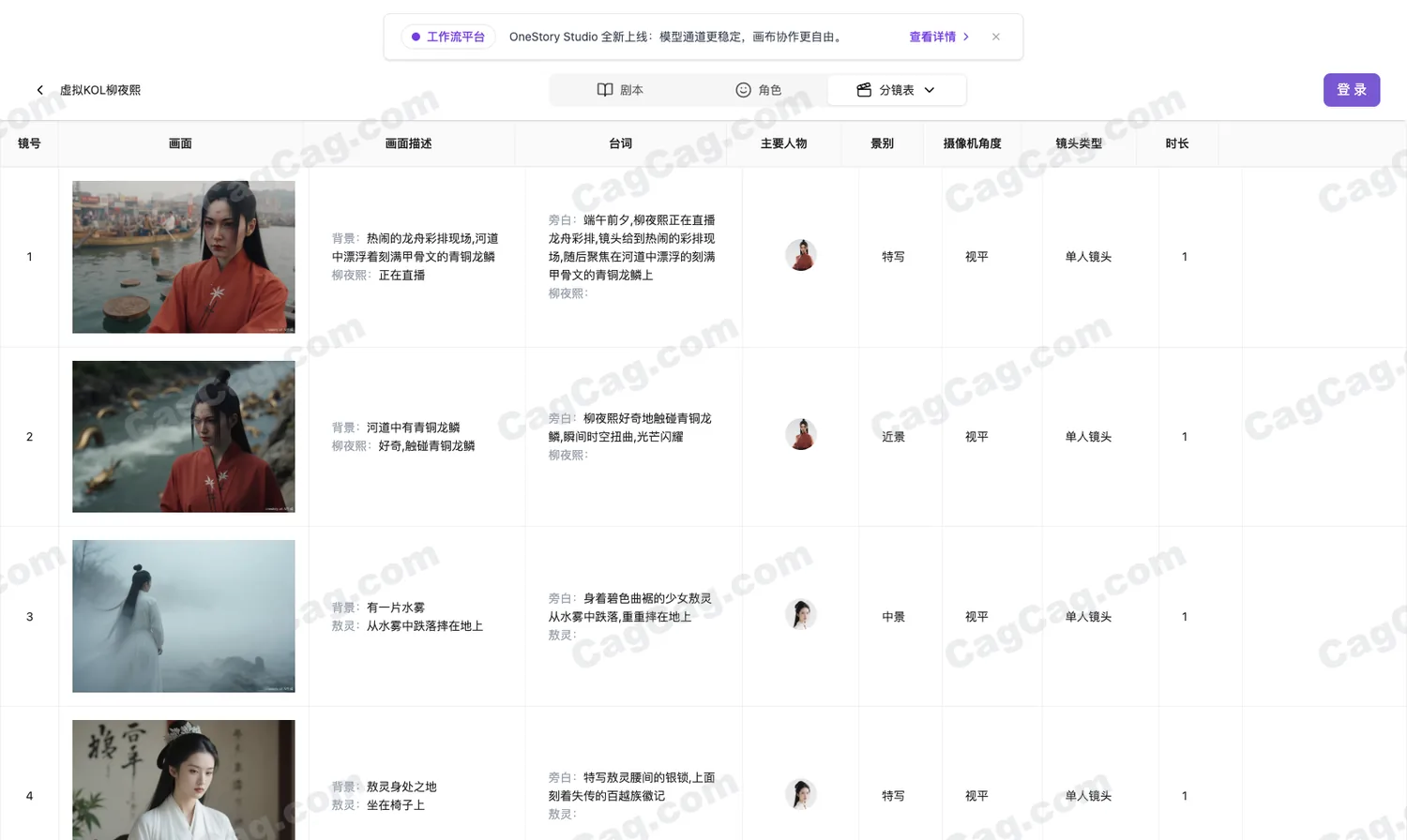
Task: Click the 景别 column header
Action: [x=882, y=143]
